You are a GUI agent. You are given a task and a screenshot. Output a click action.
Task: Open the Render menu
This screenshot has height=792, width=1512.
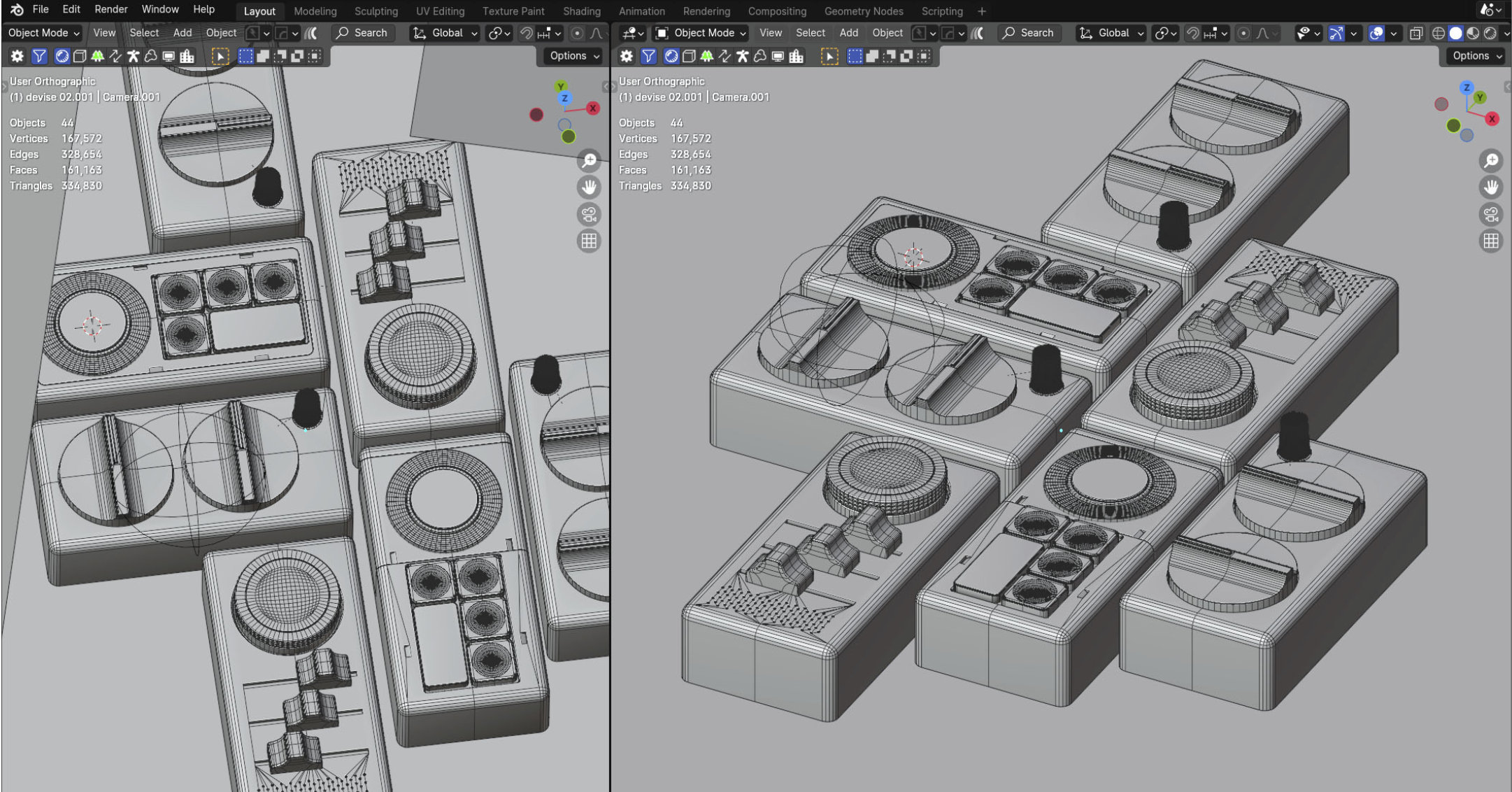pyautogui.click(x=110, y=10)
